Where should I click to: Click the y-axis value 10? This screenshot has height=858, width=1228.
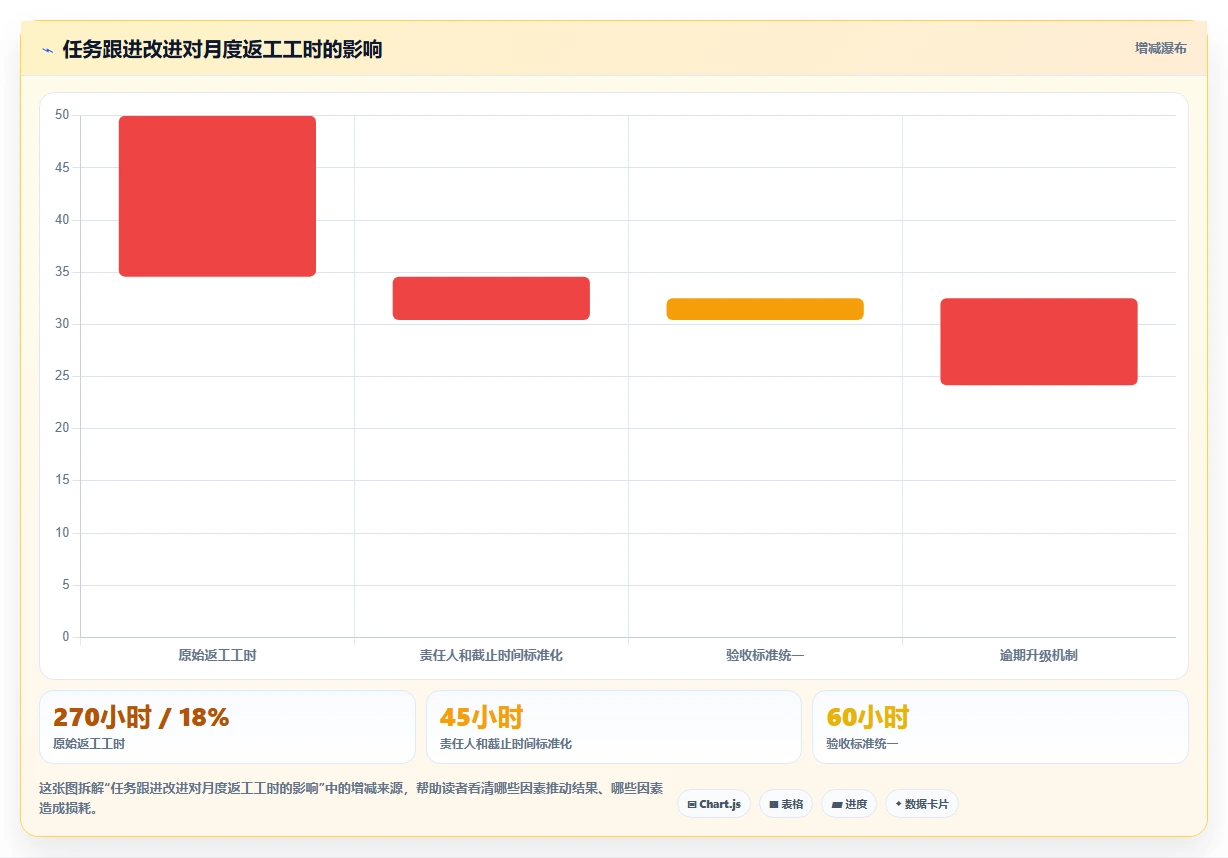62,533
